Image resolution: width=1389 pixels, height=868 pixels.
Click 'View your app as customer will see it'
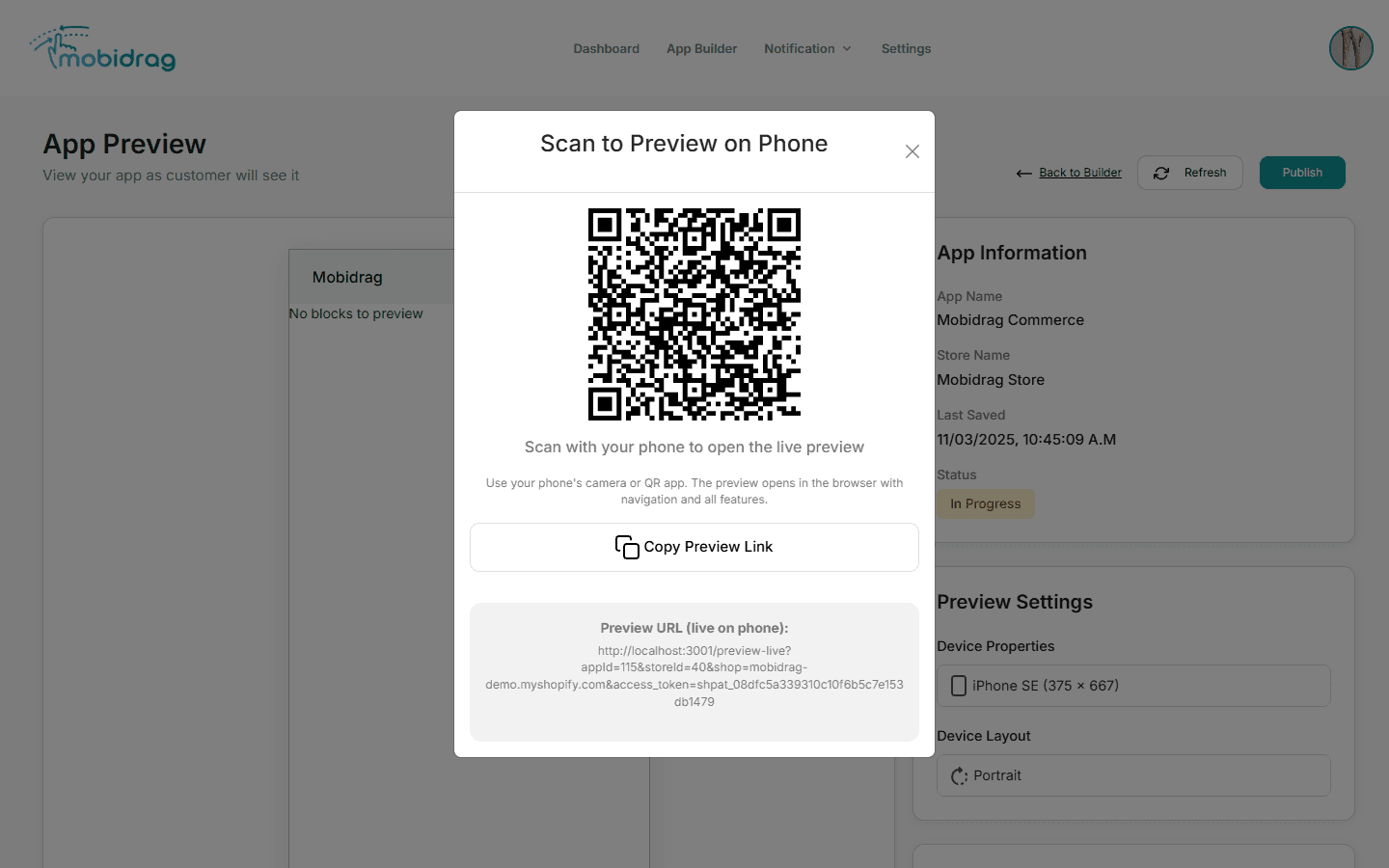click(171, 176)
